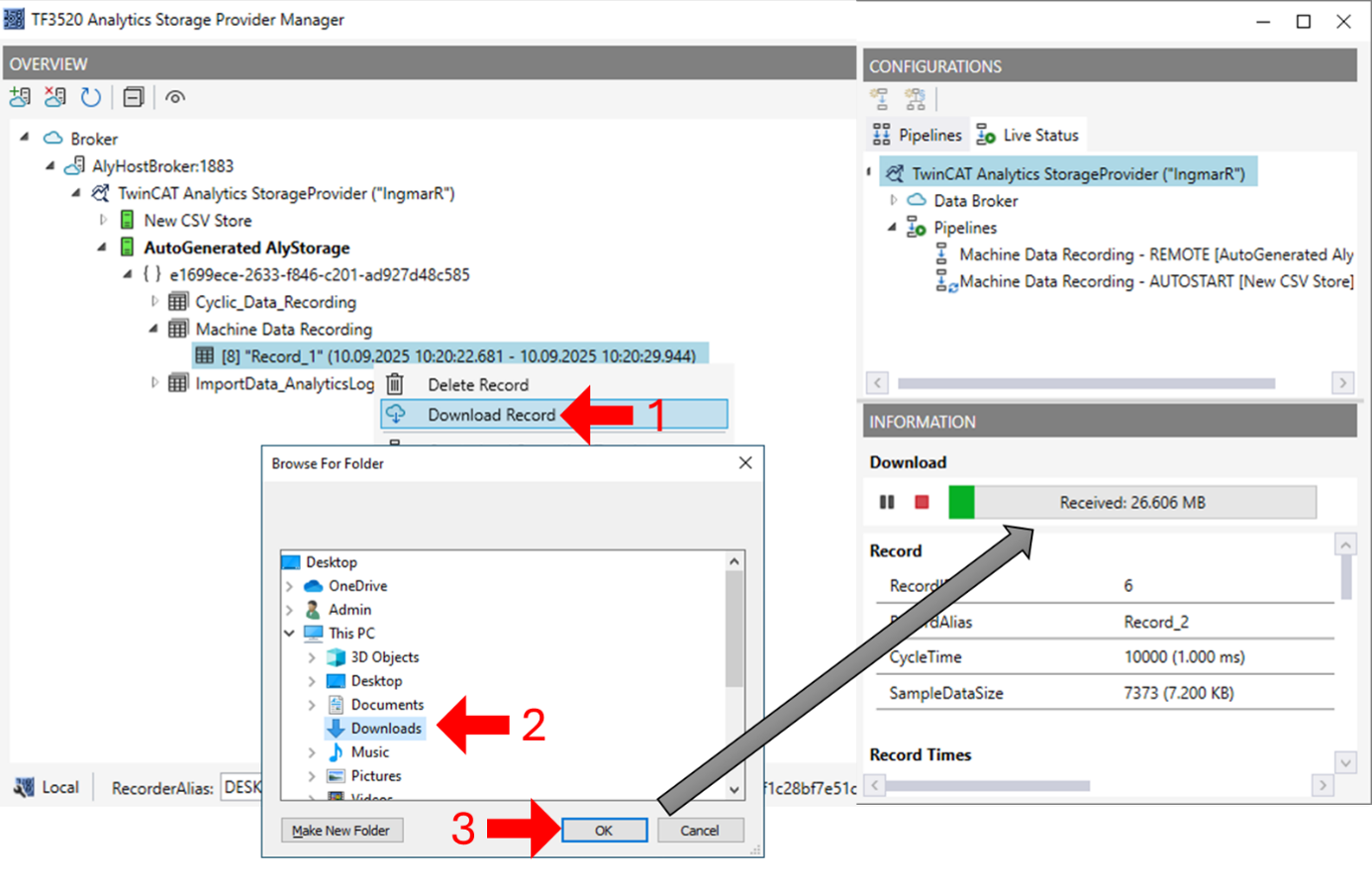Click the 3D Objects icon in folder dialog

click(x=336, y=657)
